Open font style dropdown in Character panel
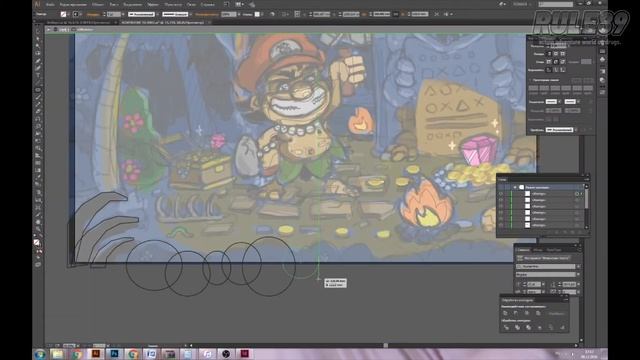Screen dimensions: 640x360 click(x=578, y=275)
